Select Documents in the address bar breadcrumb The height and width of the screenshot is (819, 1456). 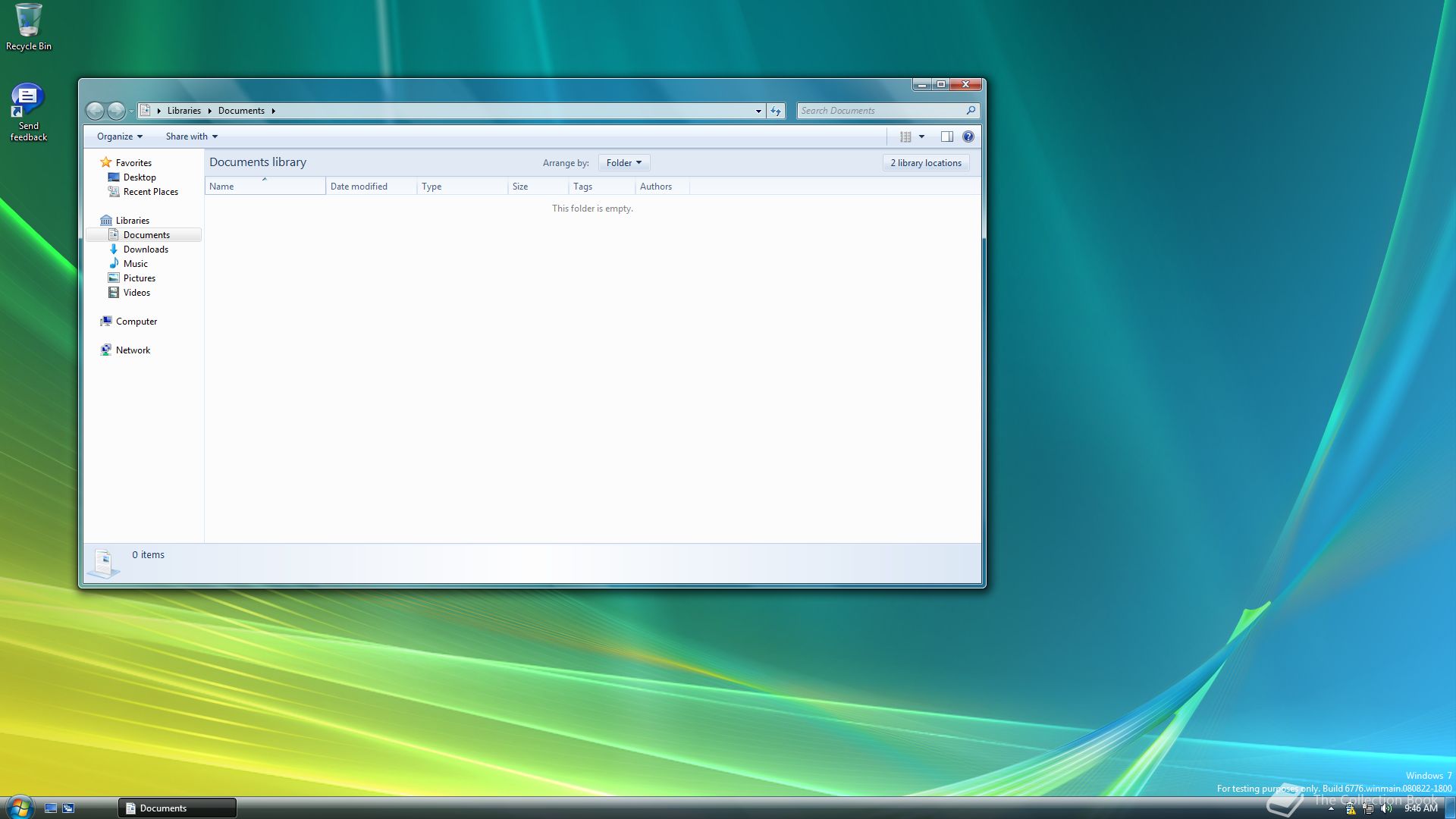[241, 111]
